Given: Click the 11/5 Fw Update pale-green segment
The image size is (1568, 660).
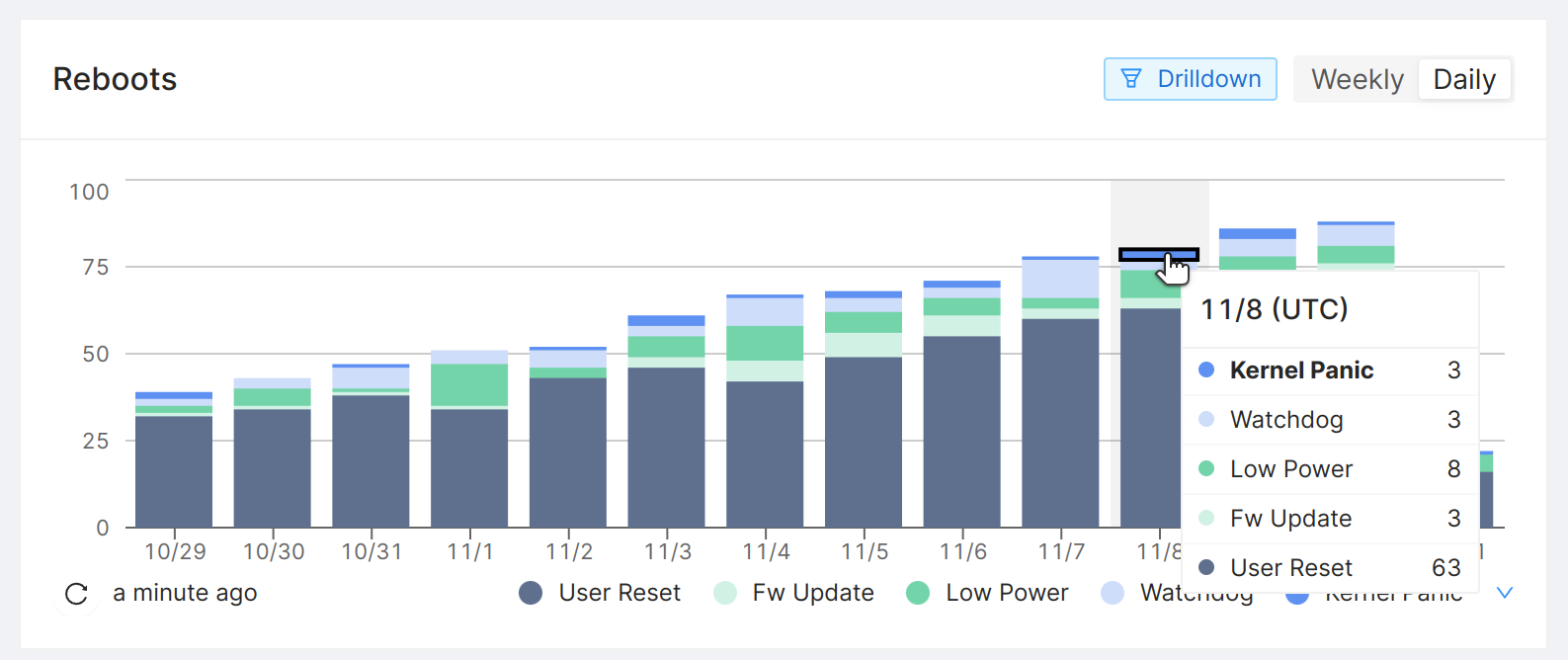Looking at the screenshot, I should point(864,345).
